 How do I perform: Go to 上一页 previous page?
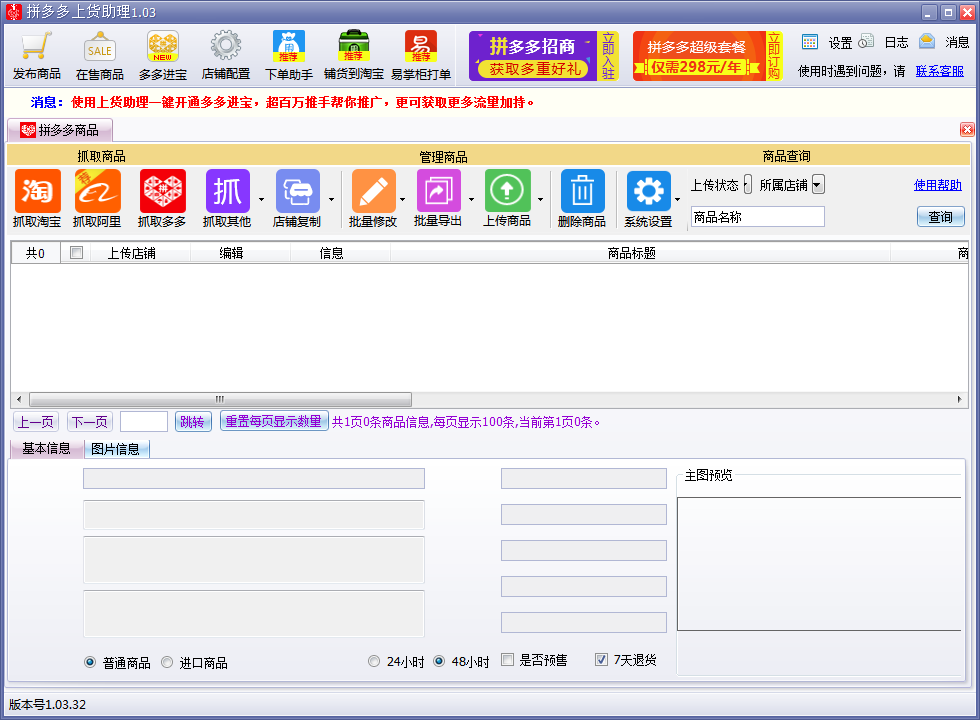pyautogui.click(x=36, y=422)
